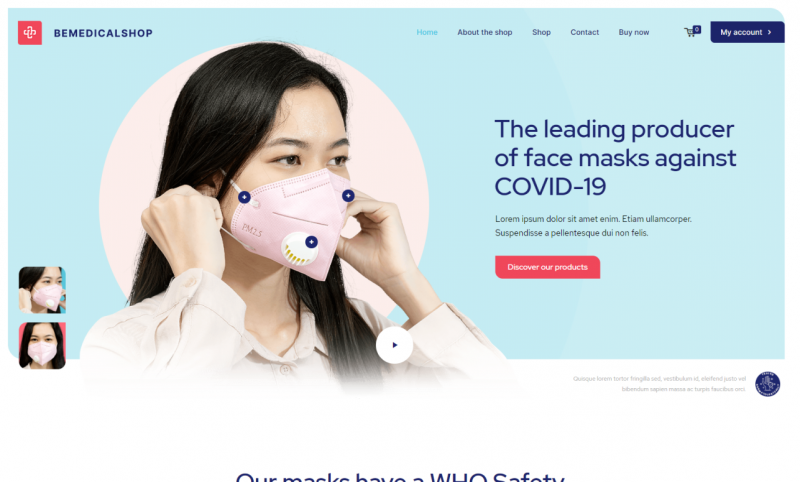The height and width of the screenshot is (482, 800).
Task: Select the front-view mask thumbnail
Action: point(42,345)
